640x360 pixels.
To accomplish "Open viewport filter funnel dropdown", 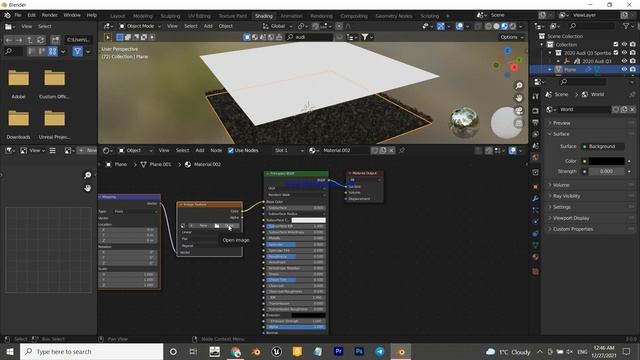I will point(367,37).
